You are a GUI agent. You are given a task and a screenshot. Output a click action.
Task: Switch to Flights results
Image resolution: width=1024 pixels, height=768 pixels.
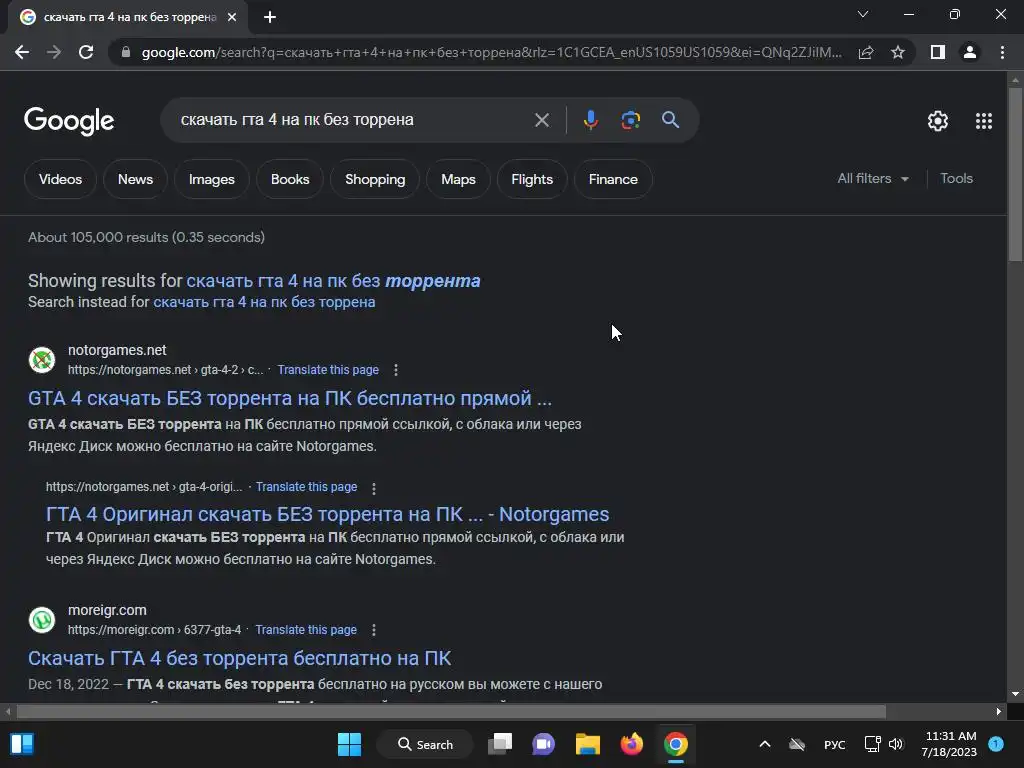[532, 179]
